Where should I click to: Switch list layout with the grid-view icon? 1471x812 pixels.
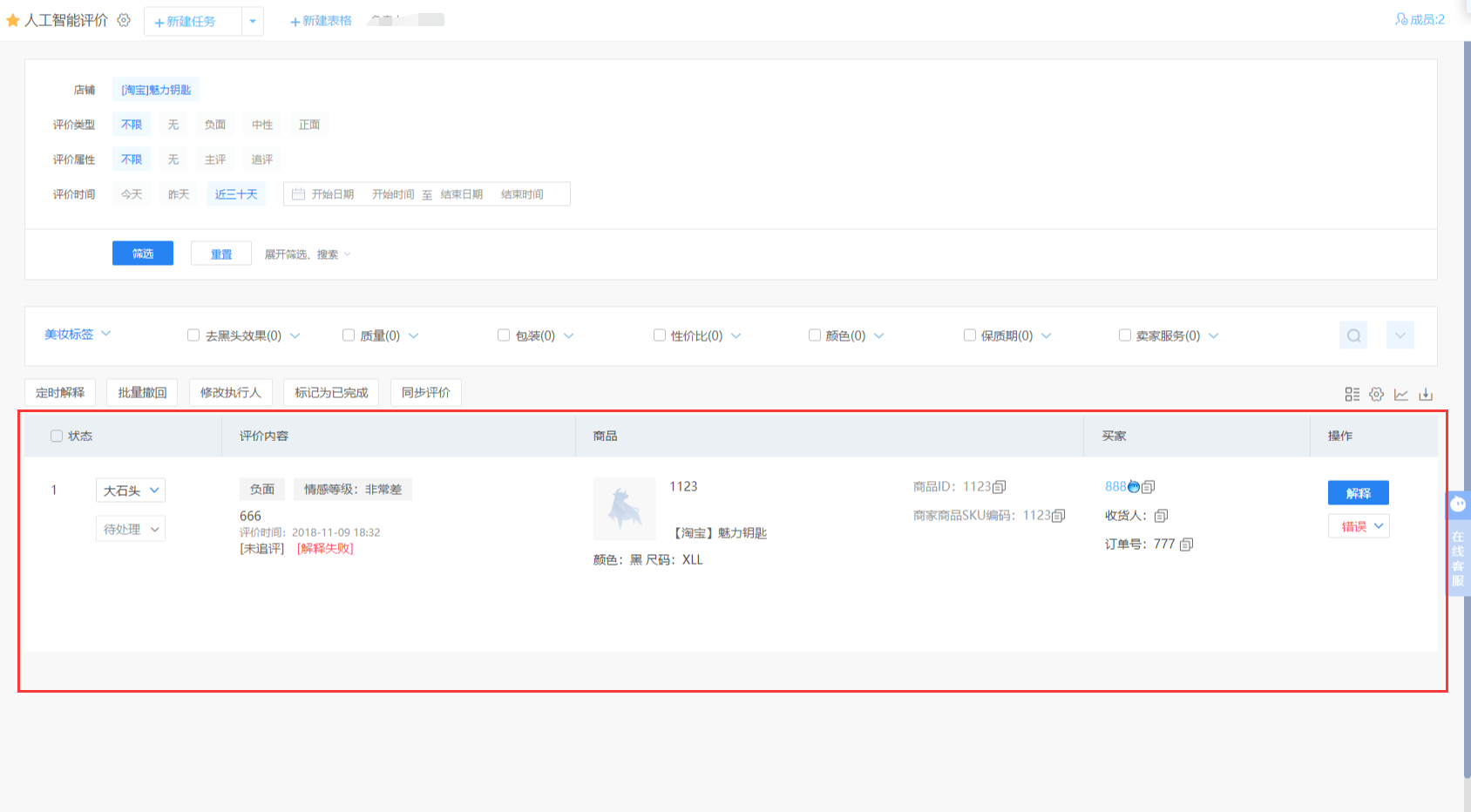click(x=1352, y=395)
